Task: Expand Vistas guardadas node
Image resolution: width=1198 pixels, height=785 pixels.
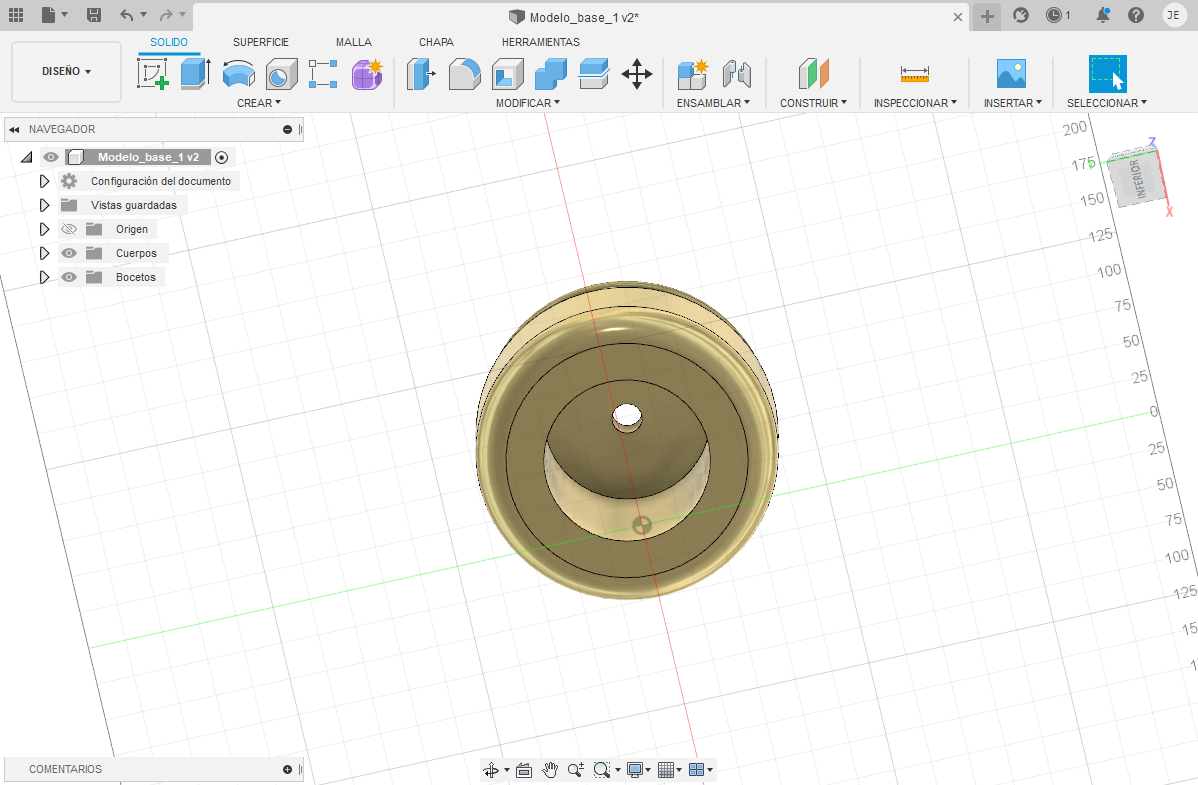Action: [44, 206]
